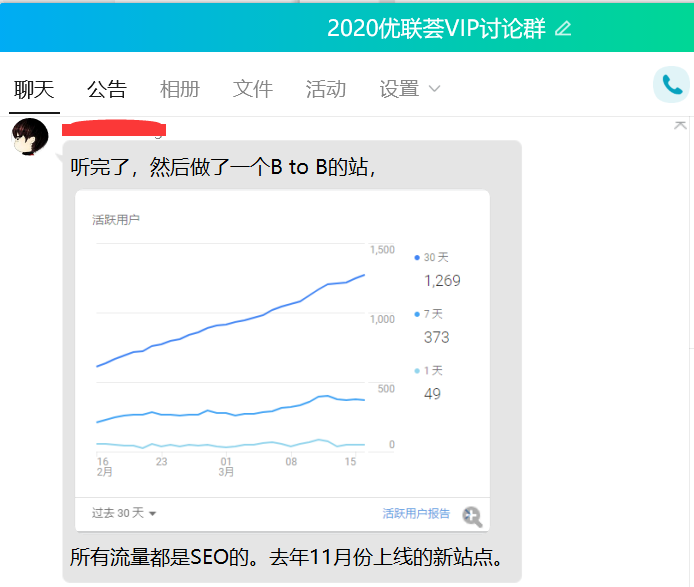This screenshot has width=694, height=587.
Task: Start a call with the phone icon
Action: pyautogui.click(x=670, y=85)
